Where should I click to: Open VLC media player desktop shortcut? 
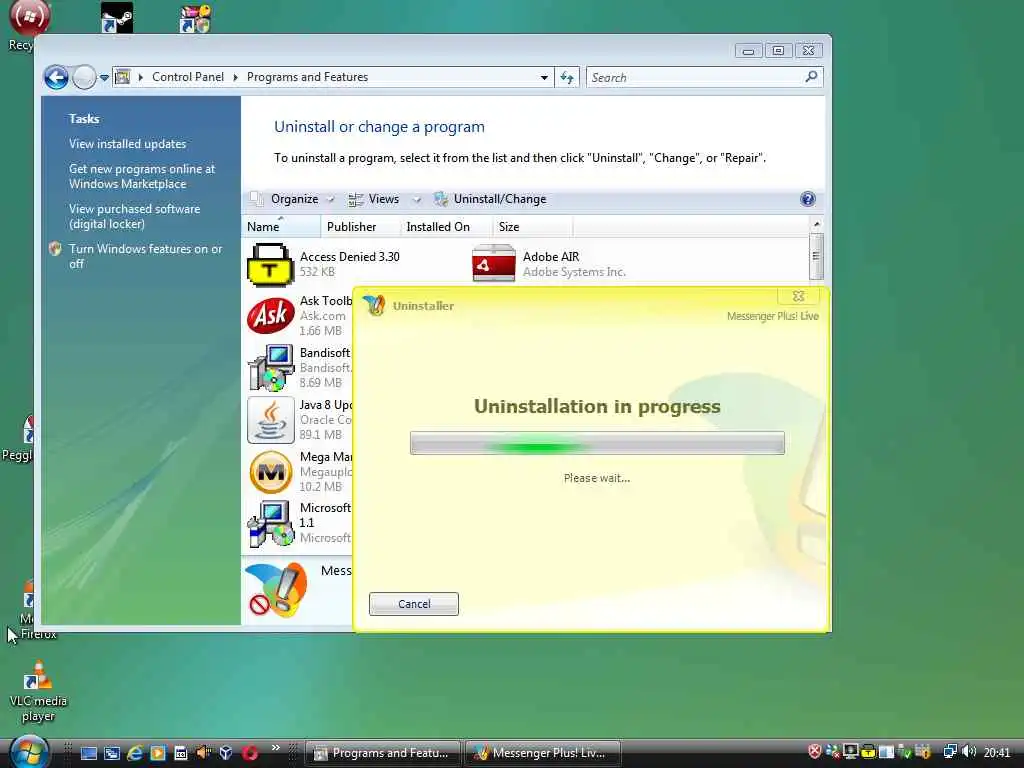coord(38,691)
